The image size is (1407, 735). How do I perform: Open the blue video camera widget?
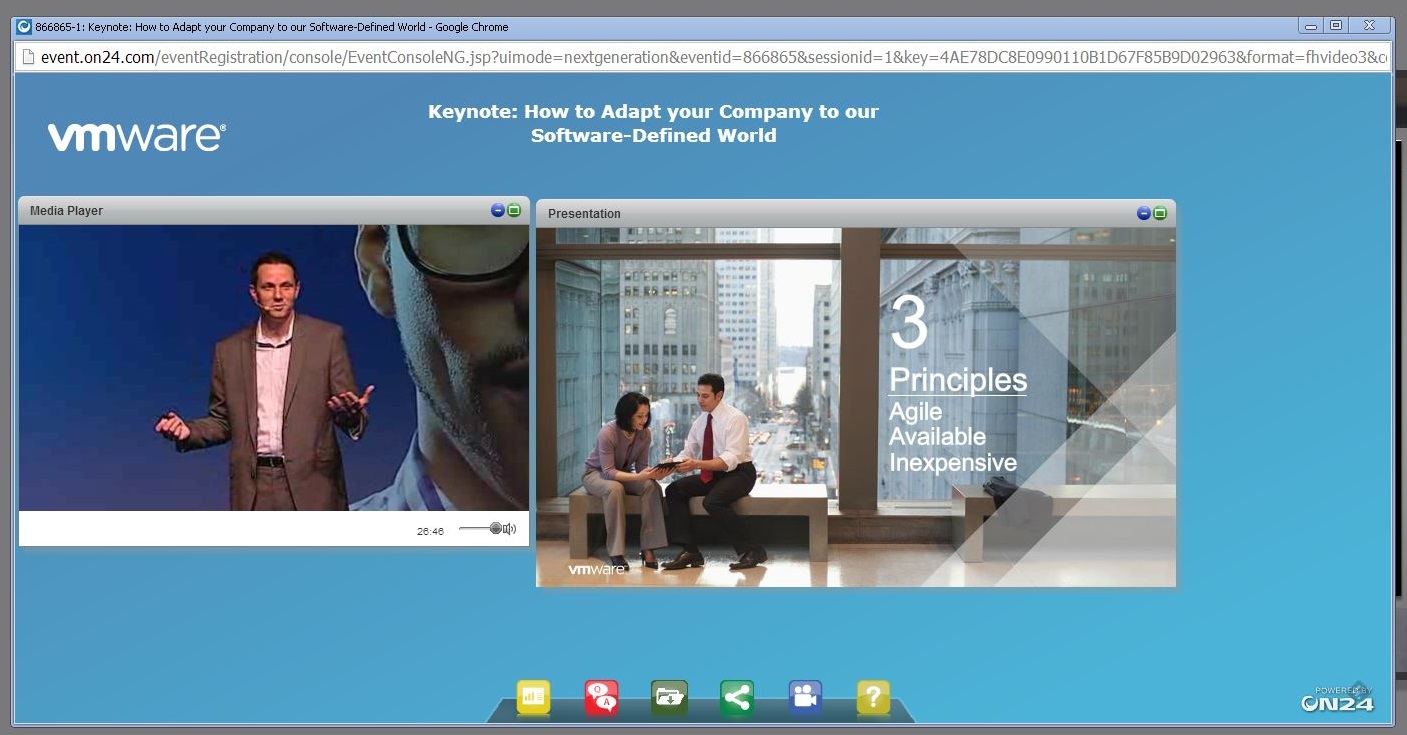click(x=805, y=697)
